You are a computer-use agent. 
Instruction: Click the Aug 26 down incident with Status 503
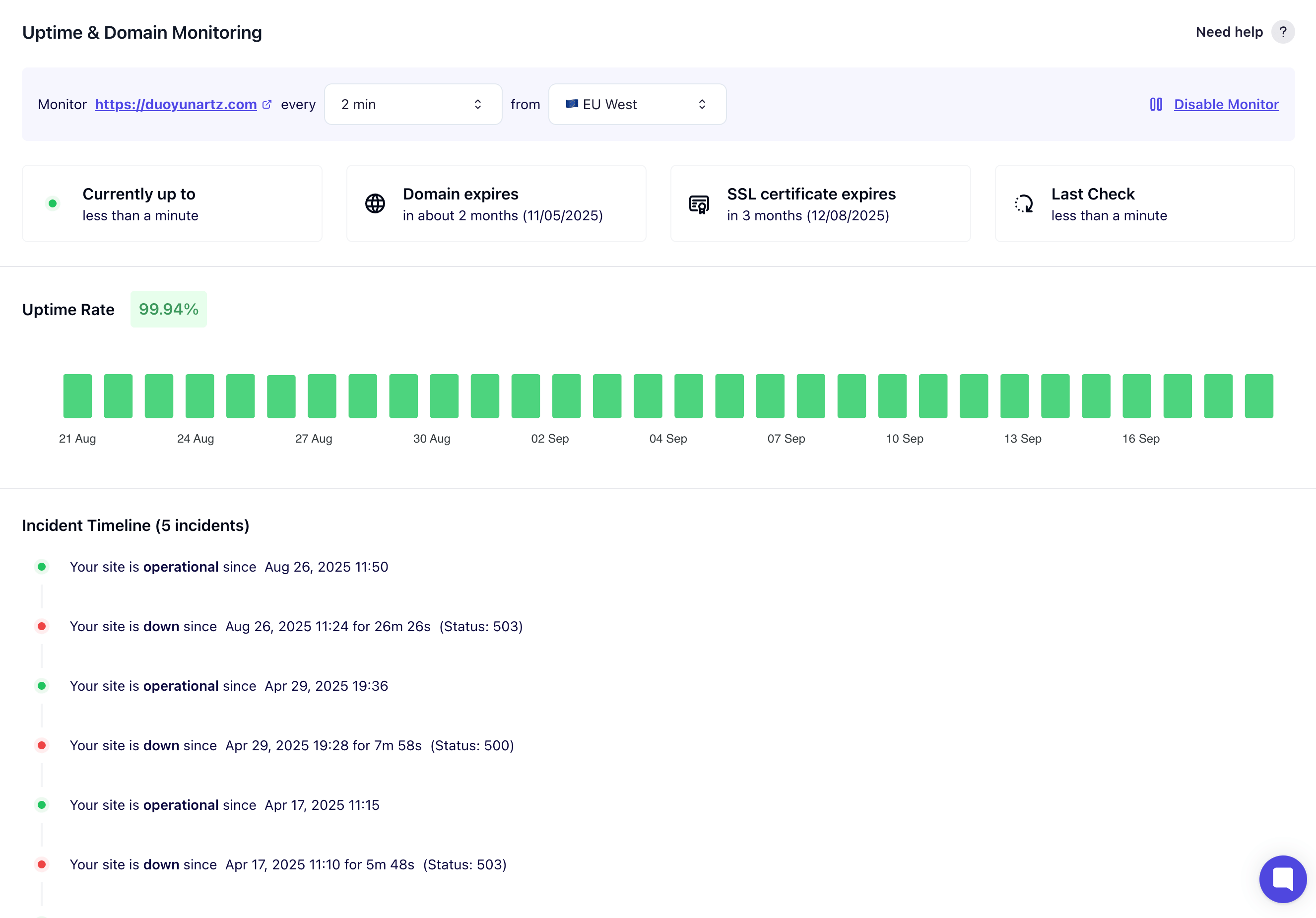(x=296, y=626)
